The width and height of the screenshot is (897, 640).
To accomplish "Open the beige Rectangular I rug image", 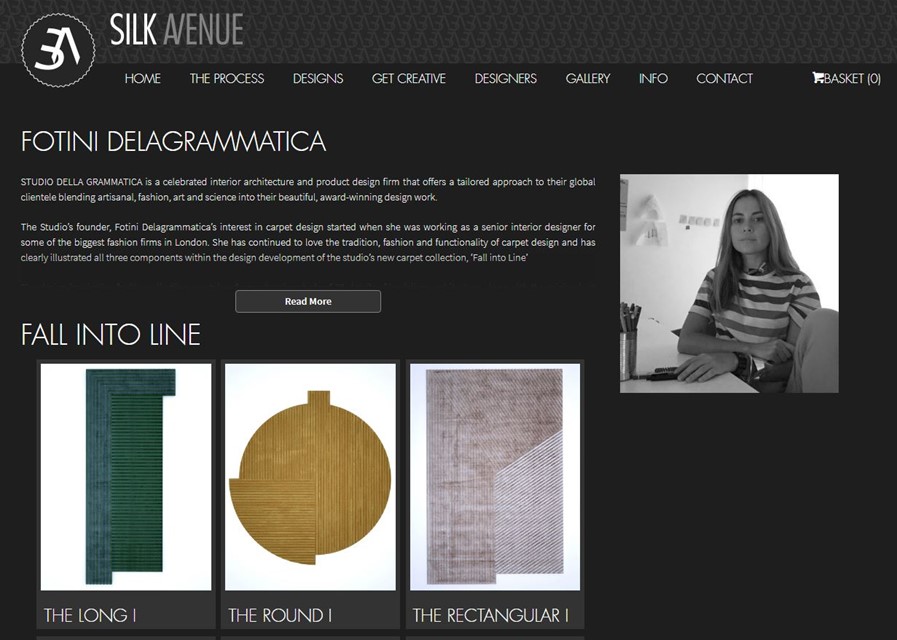I will tap(495, 477).
